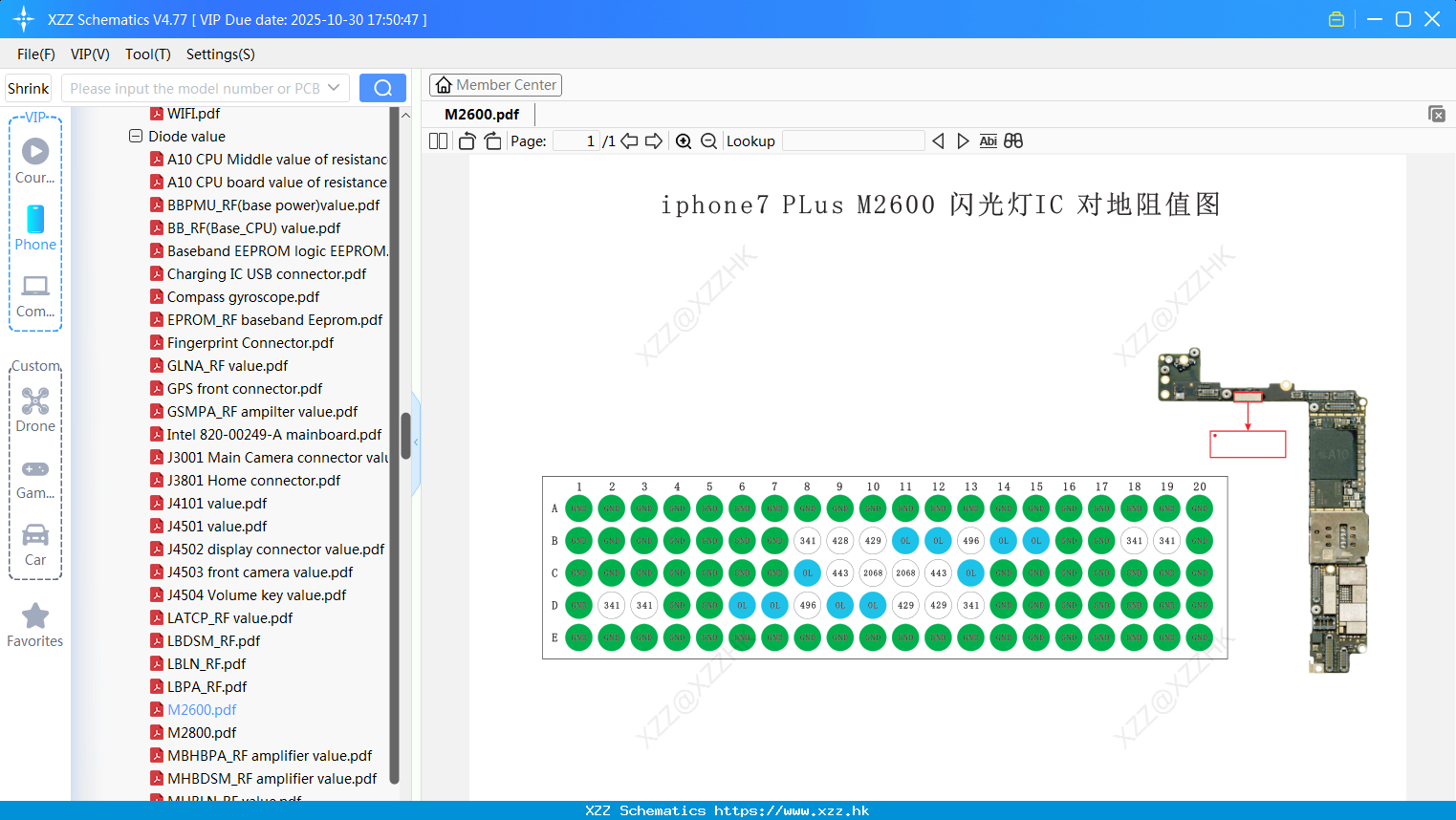Click the Lookup text field
This screenshot has width=1456, height=820.
854,141
